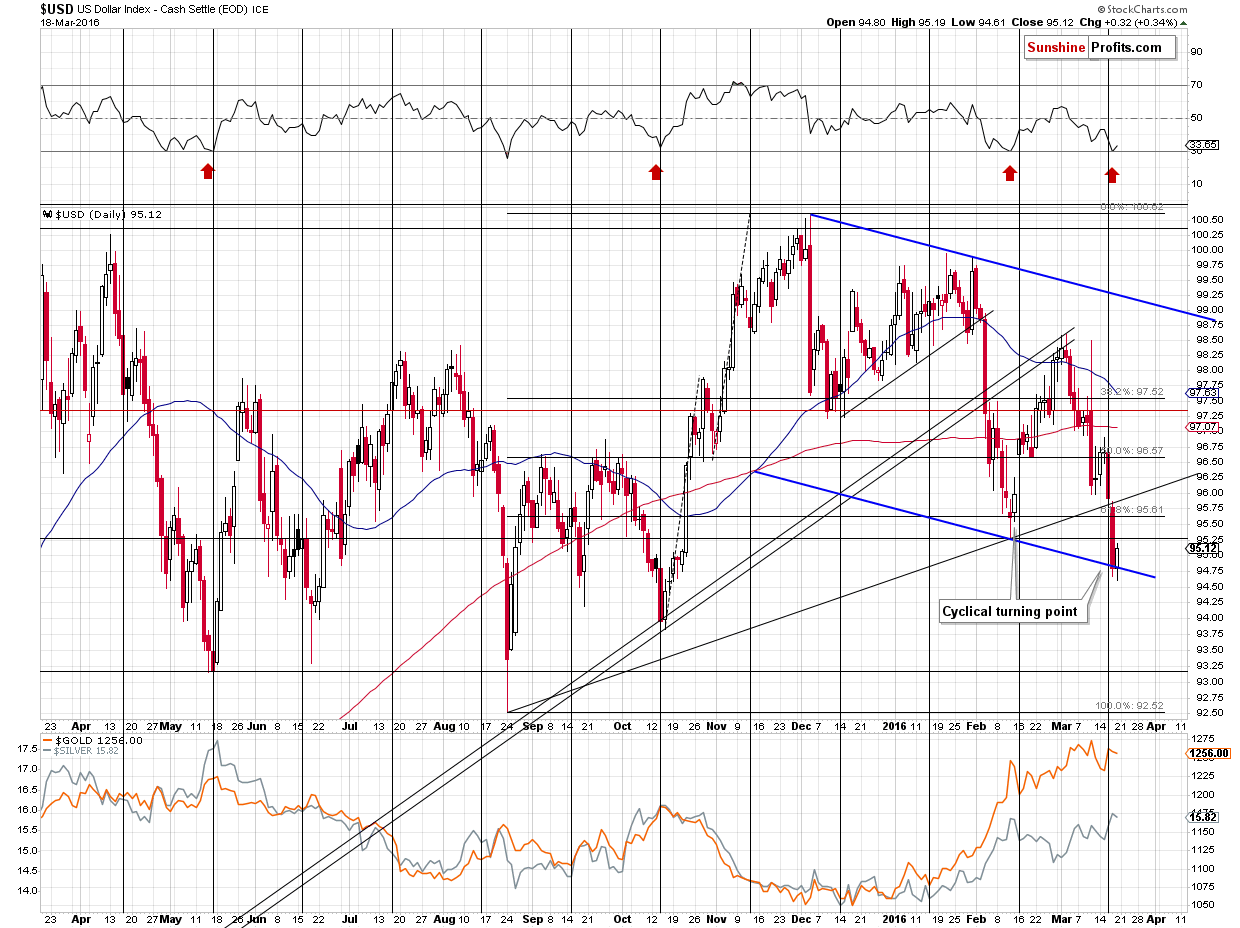
Task: Click the 'High 95.19' value
Action: point(916,23)
